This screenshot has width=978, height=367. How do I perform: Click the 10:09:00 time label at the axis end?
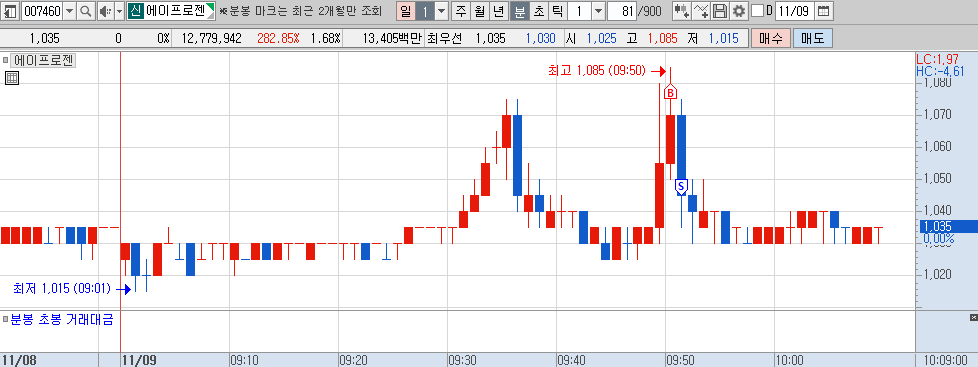[x=946, y=360]
